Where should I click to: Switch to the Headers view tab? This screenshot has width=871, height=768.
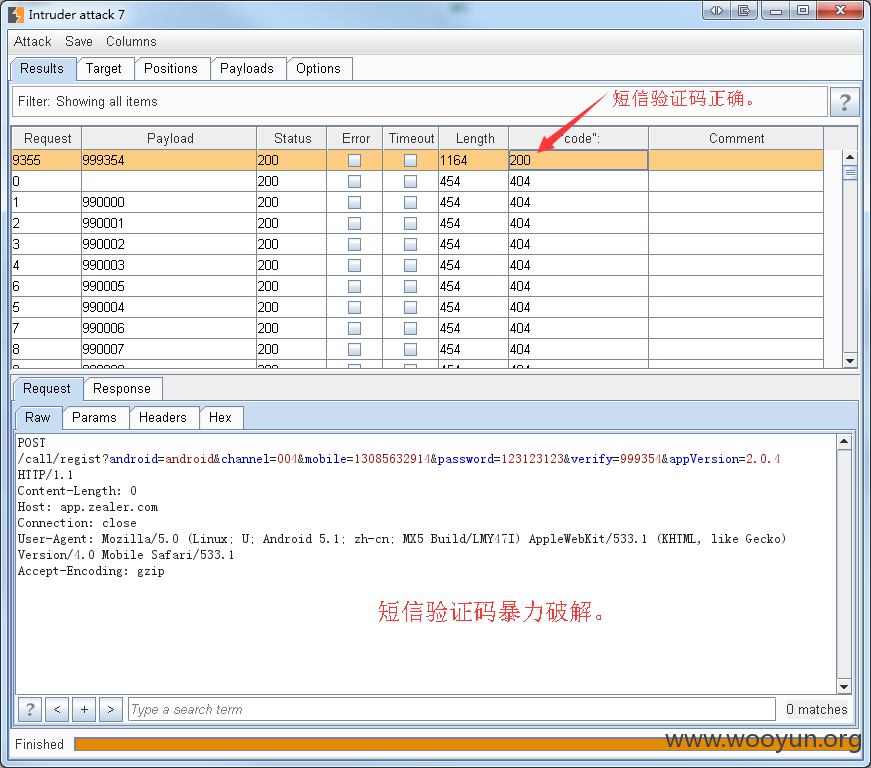163,418
